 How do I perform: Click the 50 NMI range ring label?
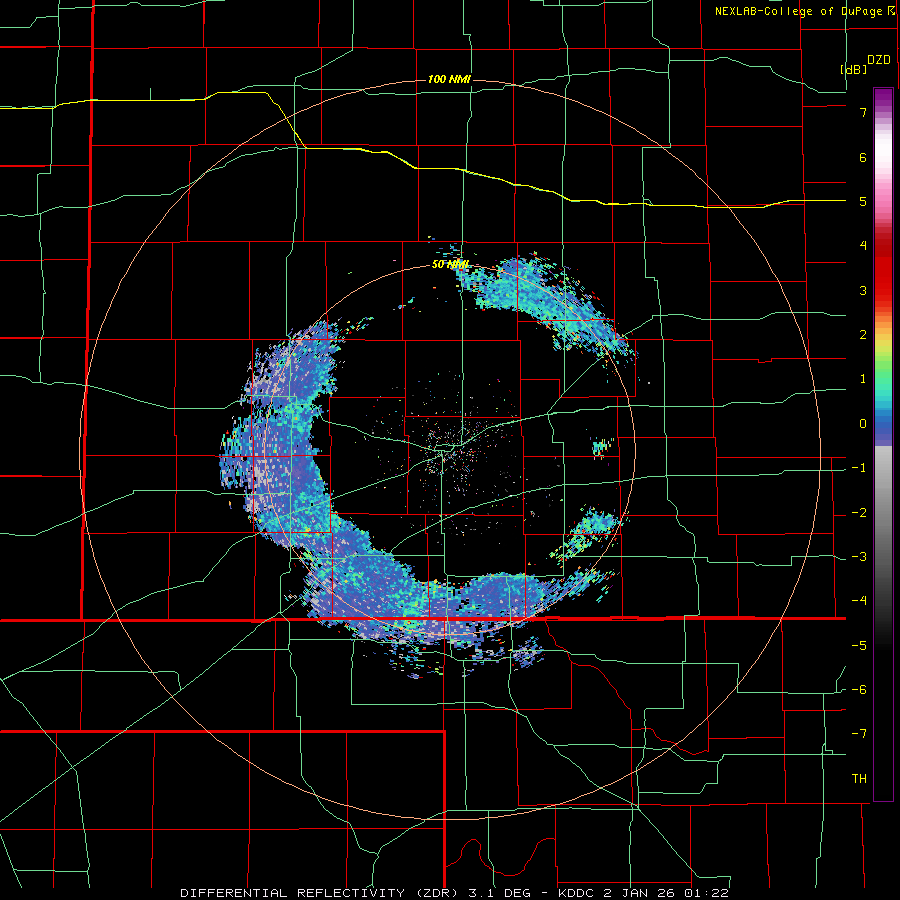(x=451, y=264)
